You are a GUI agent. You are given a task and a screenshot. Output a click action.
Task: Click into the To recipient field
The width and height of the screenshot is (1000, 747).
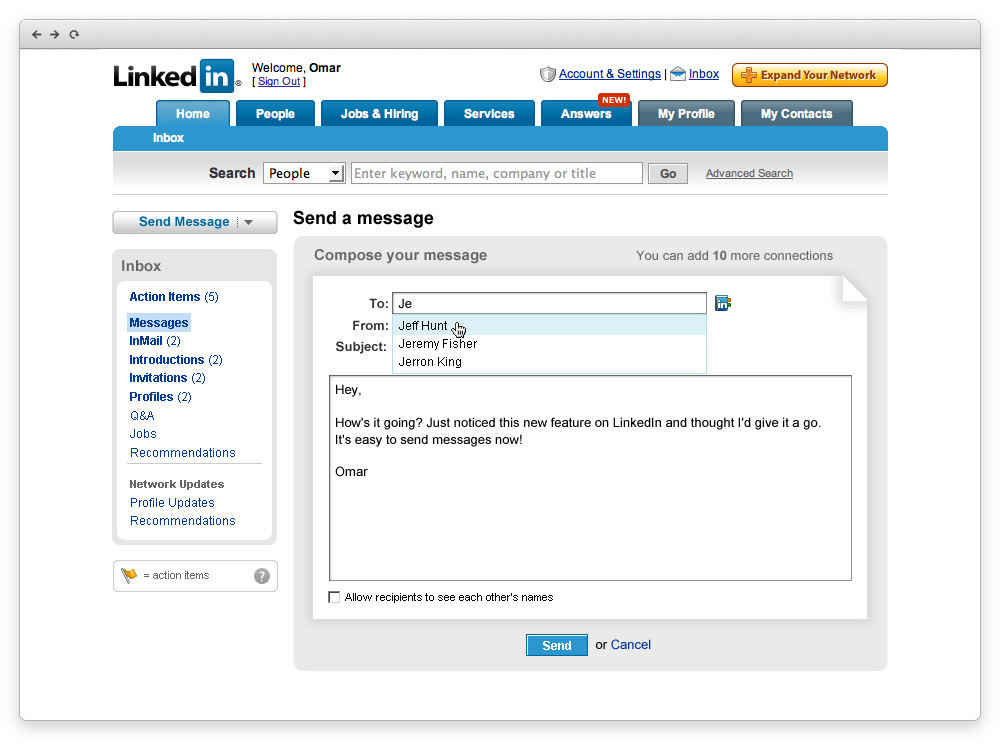pos(549,303)
